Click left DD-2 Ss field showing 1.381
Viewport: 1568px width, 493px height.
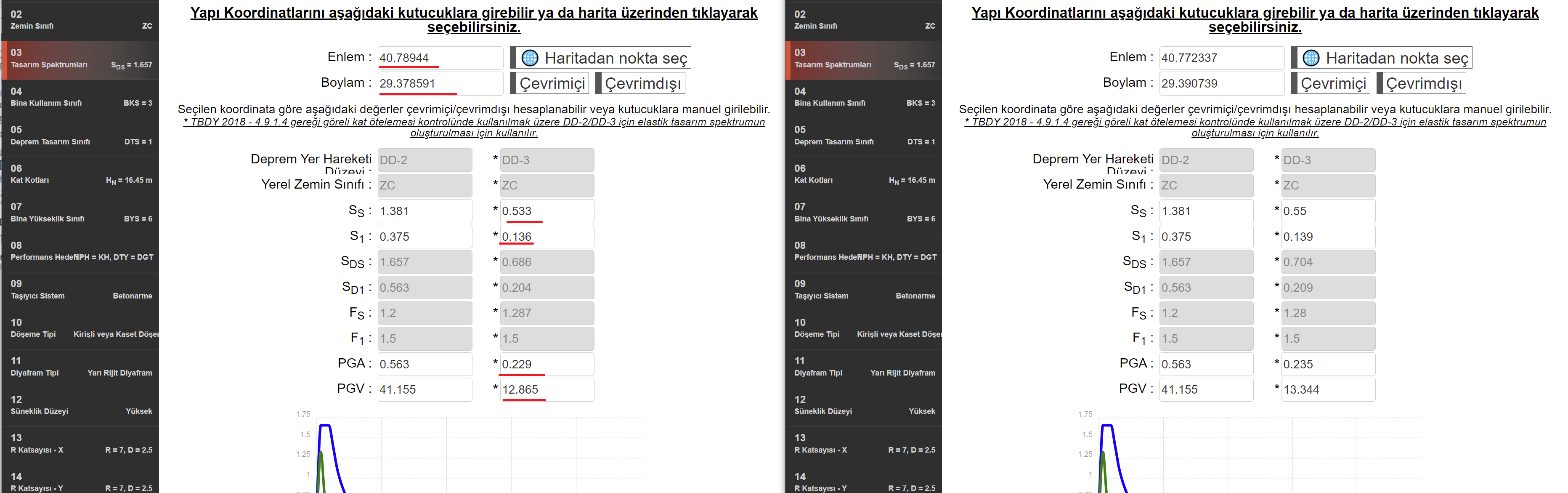click(425, 211)
